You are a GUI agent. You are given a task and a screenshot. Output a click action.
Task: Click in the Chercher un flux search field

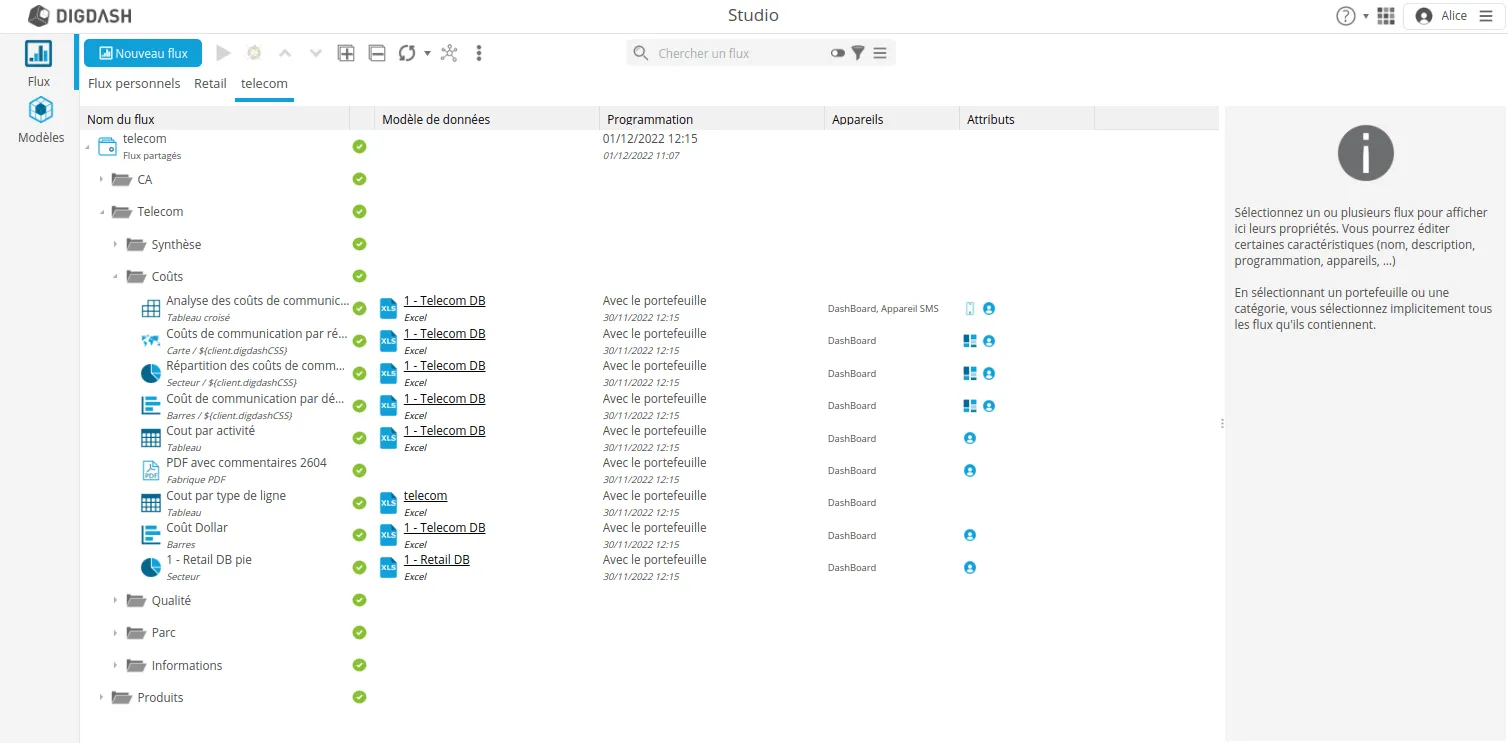pyautogui.click(x=735, y=53)
